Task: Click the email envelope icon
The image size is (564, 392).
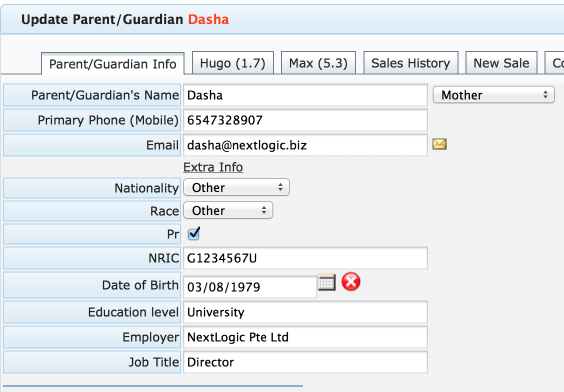Action: [x=439, y=144]
